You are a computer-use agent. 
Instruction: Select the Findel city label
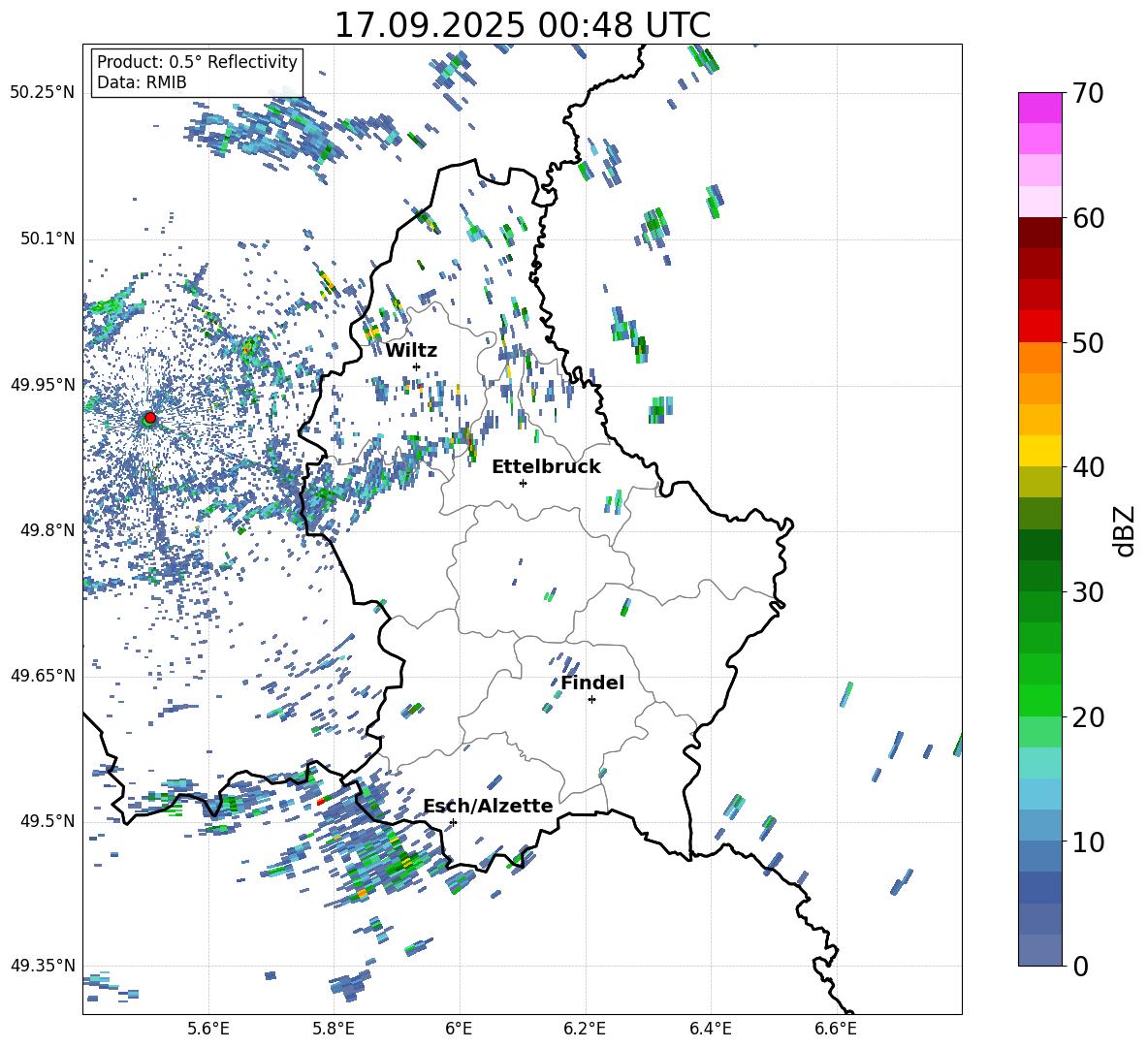(592, 683)
